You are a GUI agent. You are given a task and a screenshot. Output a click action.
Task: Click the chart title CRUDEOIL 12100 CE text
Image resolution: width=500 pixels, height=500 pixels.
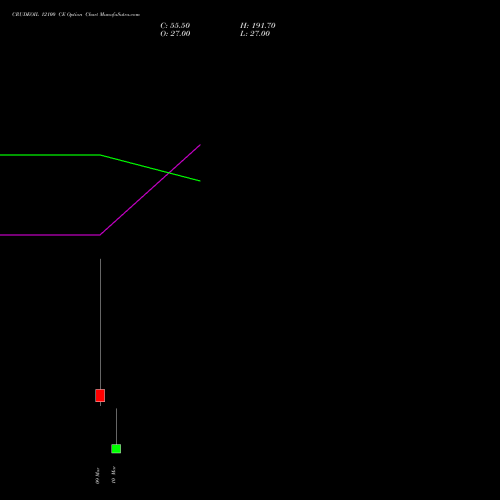click(76, 15)
